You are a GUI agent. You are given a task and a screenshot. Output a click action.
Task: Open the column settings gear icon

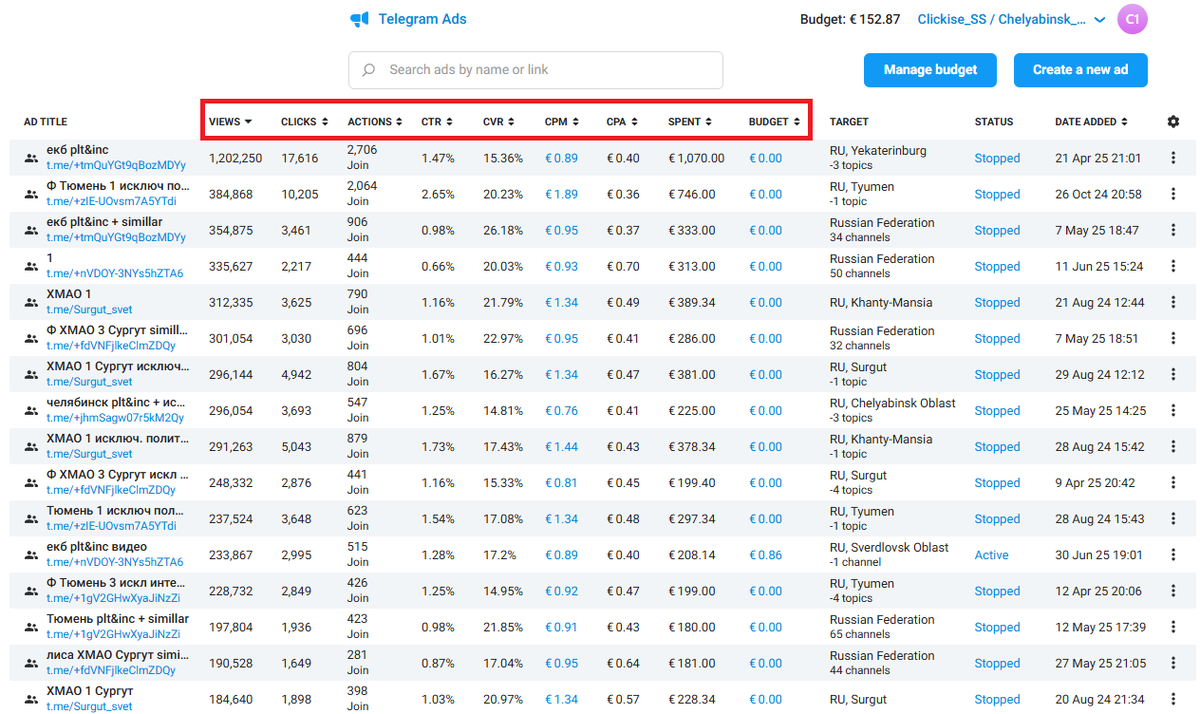[x=1173, y=121]
